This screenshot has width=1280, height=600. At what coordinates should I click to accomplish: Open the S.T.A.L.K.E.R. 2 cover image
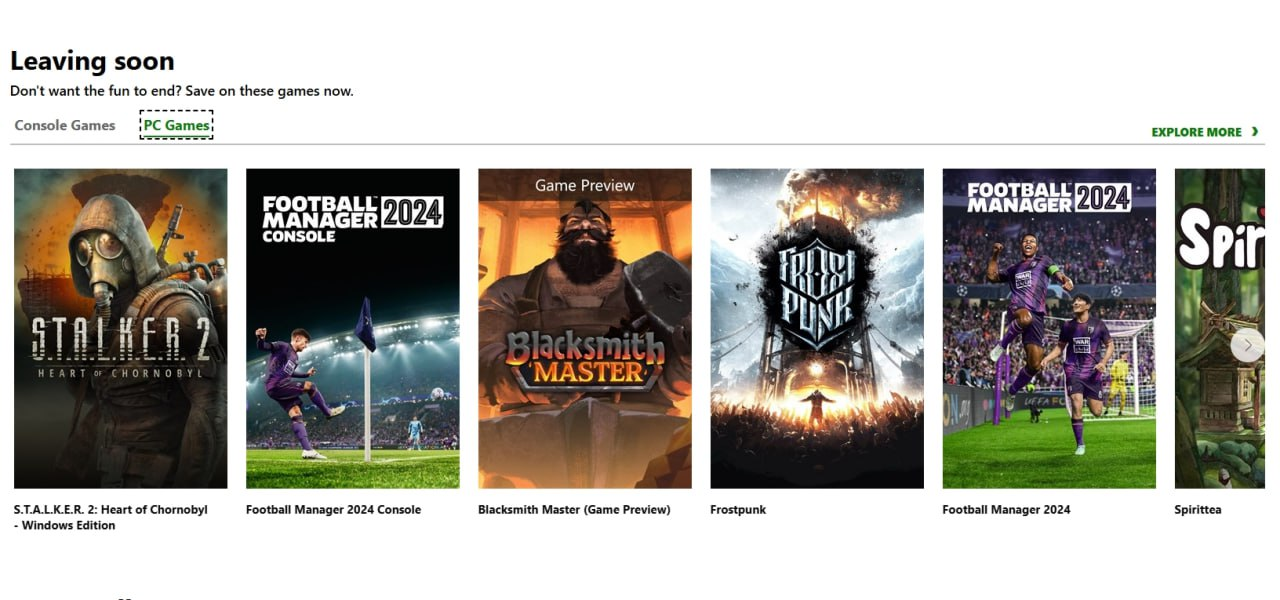[121, 328]
